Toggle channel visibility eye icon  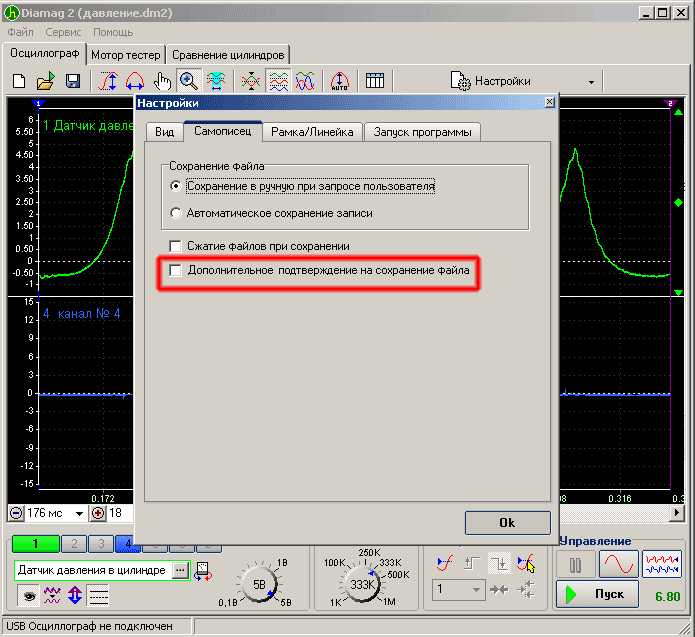29,595
